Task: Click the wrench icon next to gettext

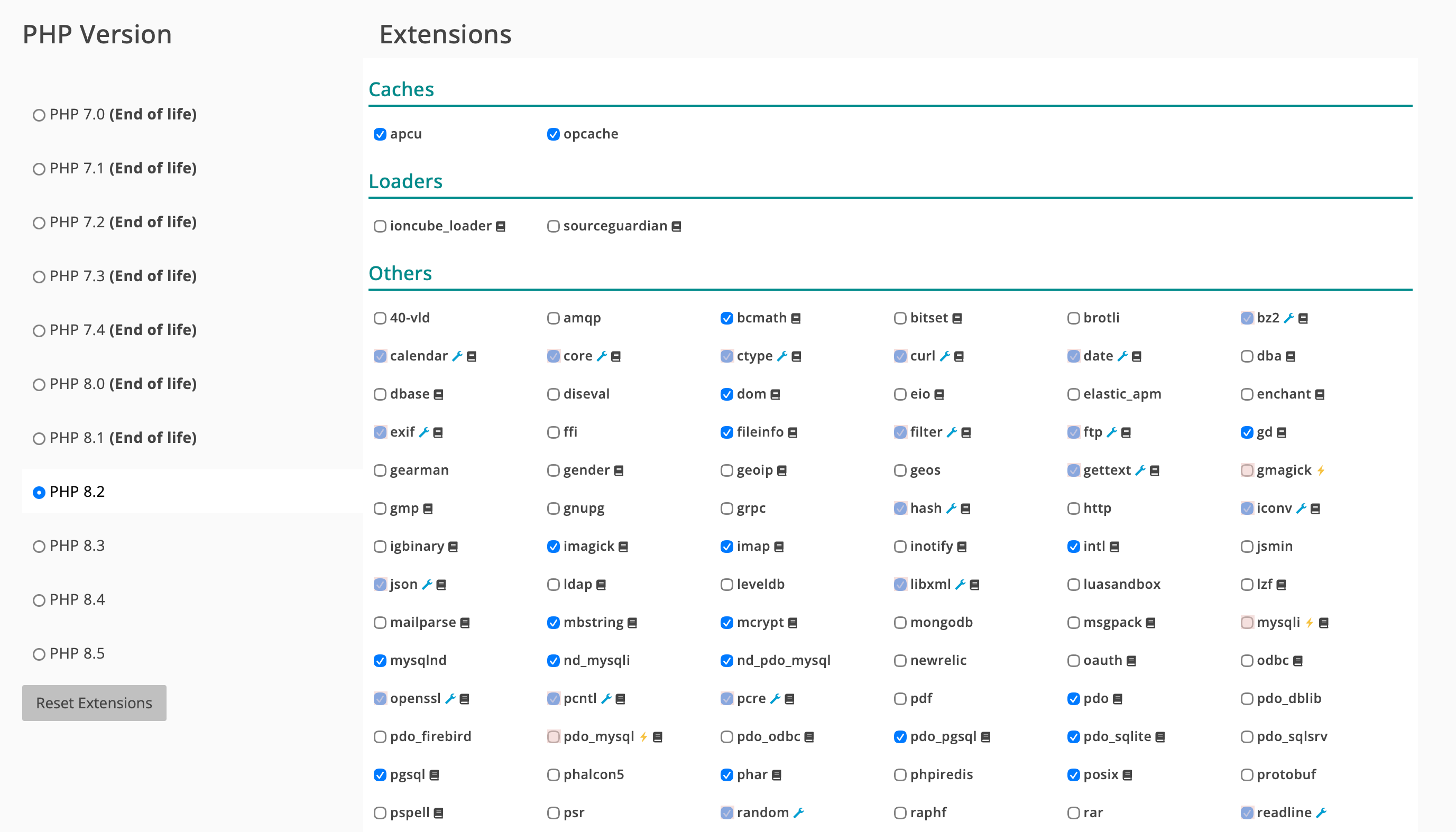Action: [x=1140, y=471]
